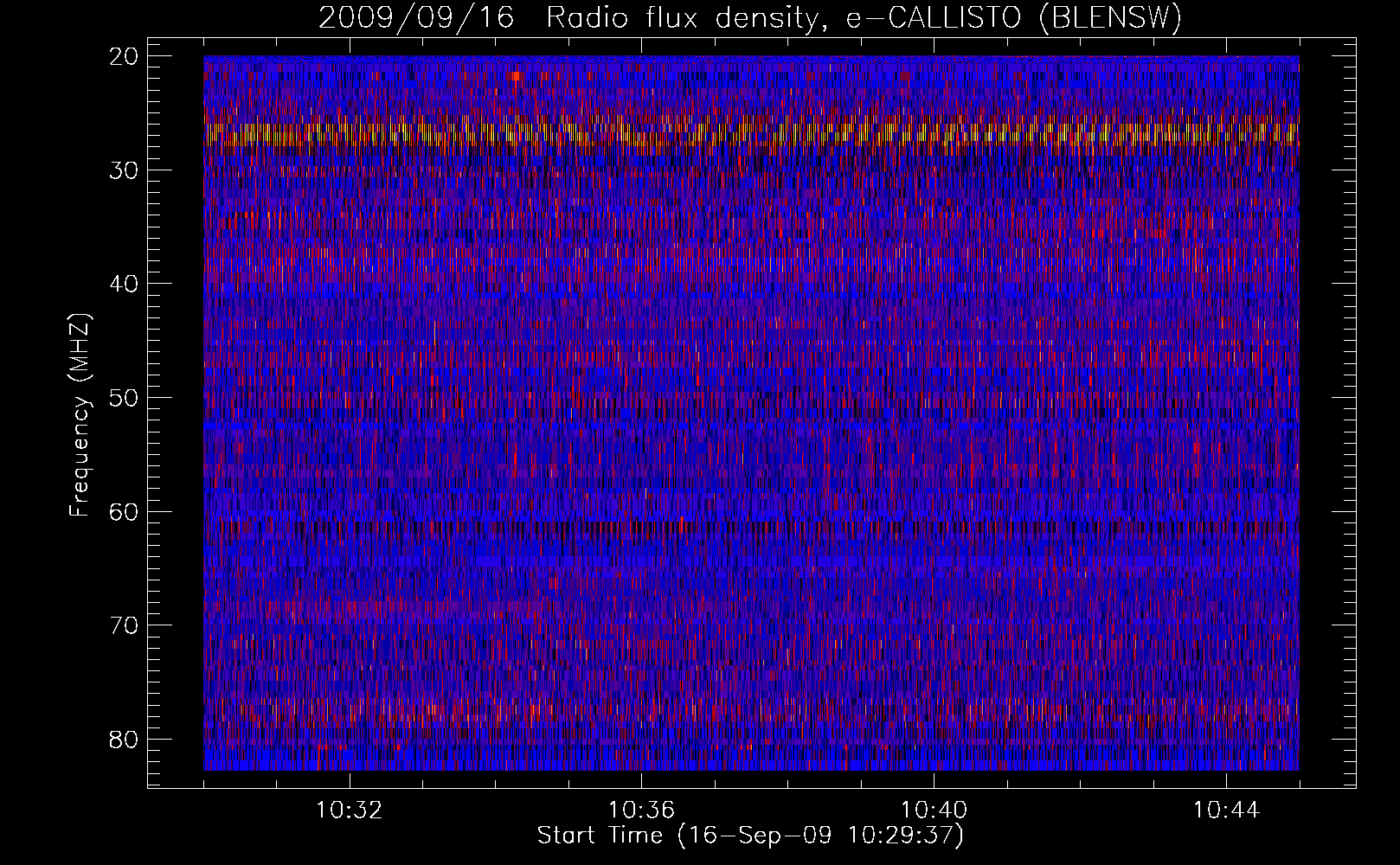Click the 70 frequency tick label
This screenshot has height=865, width=1400.
click(125, 625)
